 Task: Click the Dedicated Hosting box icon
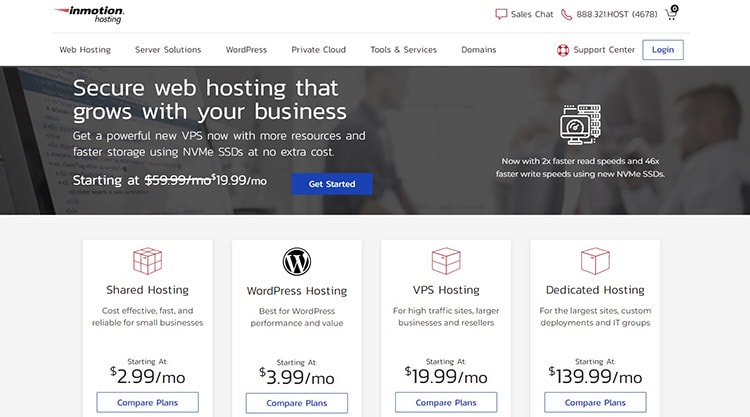click(x=595, y=261)
